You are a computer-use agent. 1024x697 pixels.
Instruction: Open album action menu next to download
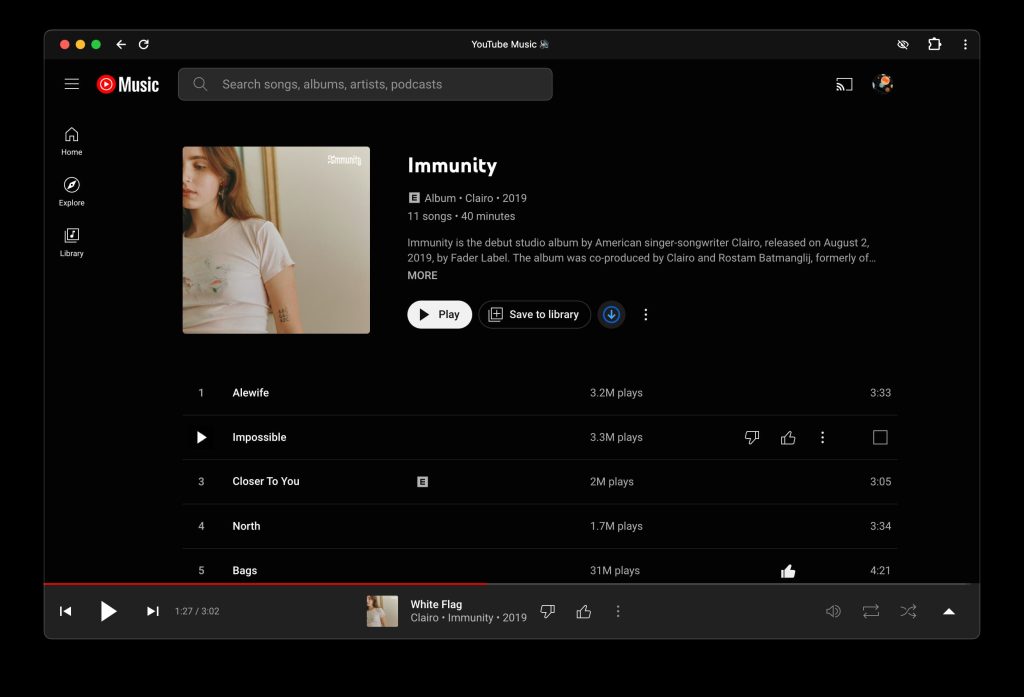point(646,315)
